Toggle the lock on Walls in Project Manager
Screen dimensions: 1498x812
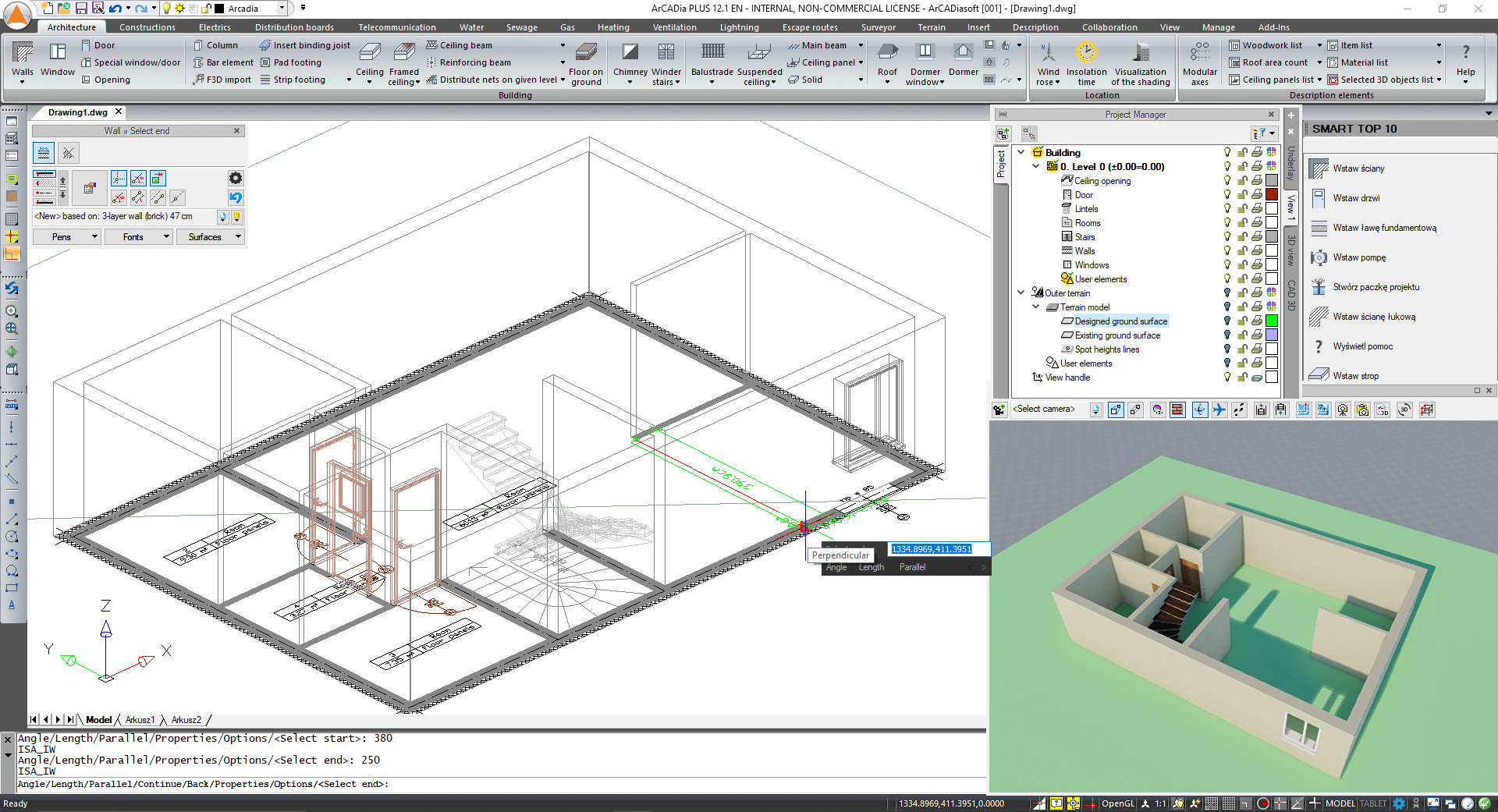coord(1242,250)
